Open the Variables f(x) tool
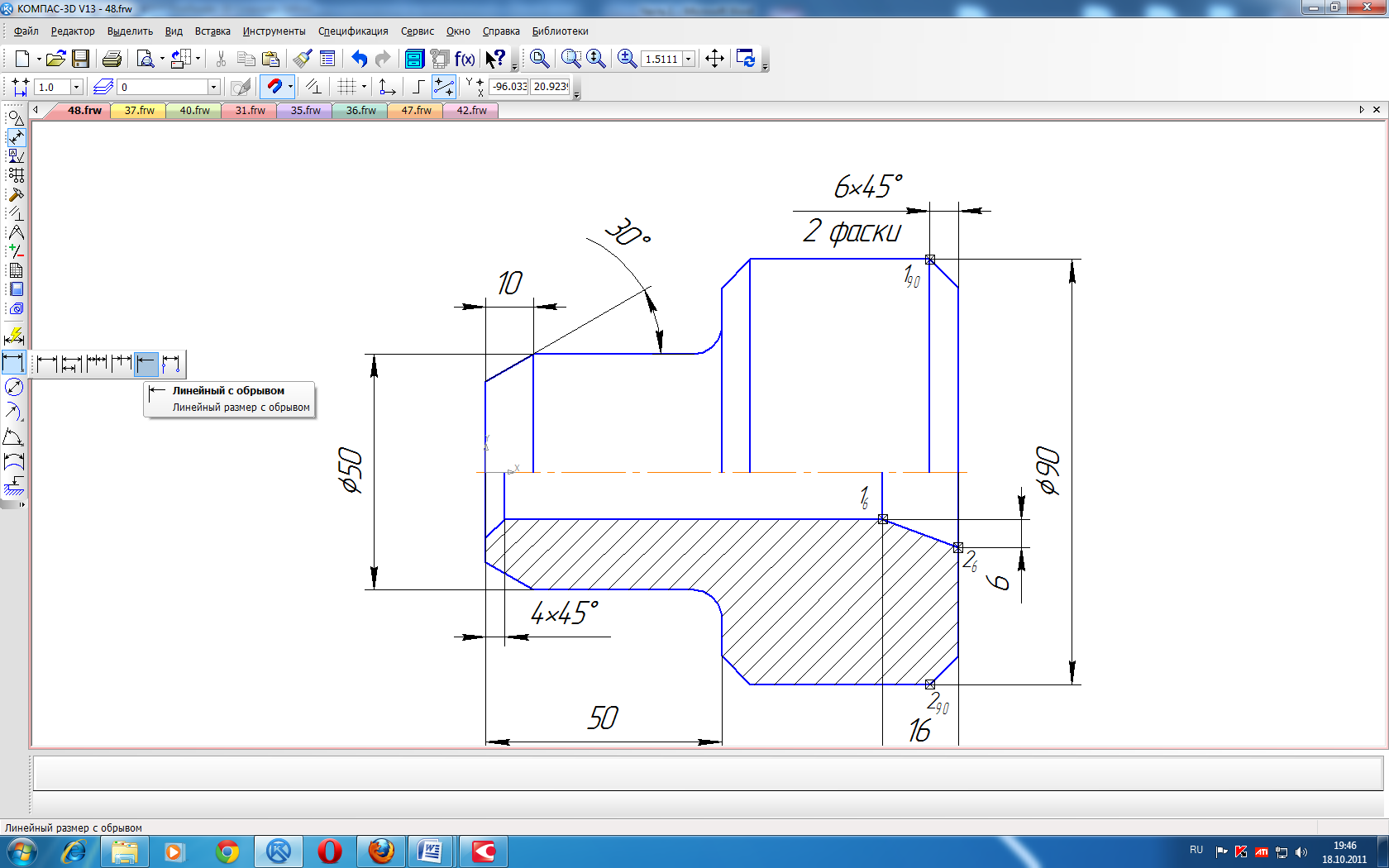Viewport: 1389px width, 868px height. (465, 59)
